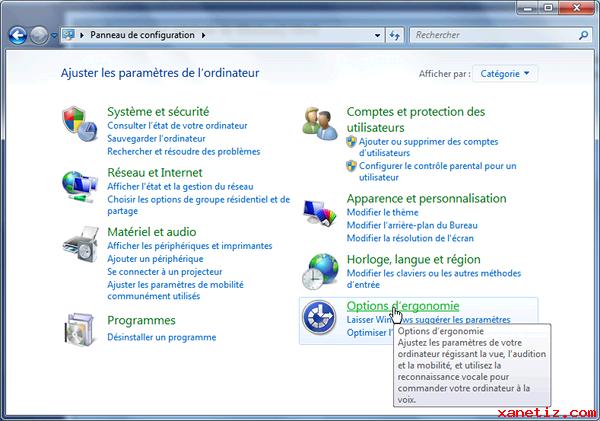
Task: Click the Réseau et Internet globe icon
Action: click(x=80, y=186)
